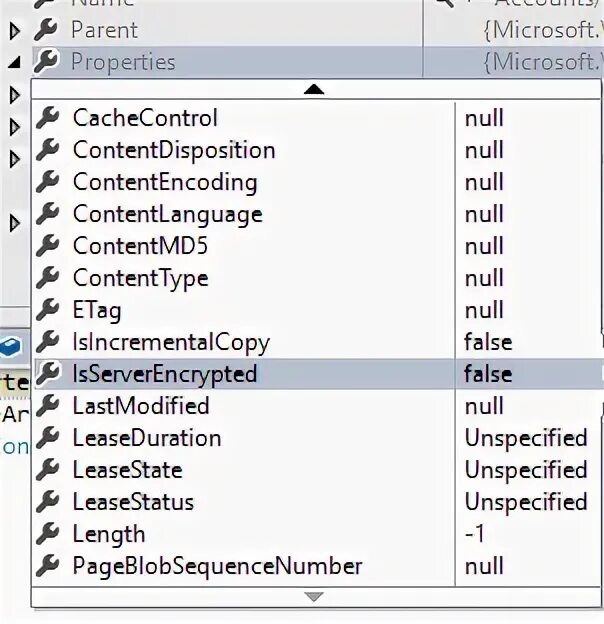Click the wrench icon next to LeaseState
Viewport: 604px width, 624px height.
48,470
